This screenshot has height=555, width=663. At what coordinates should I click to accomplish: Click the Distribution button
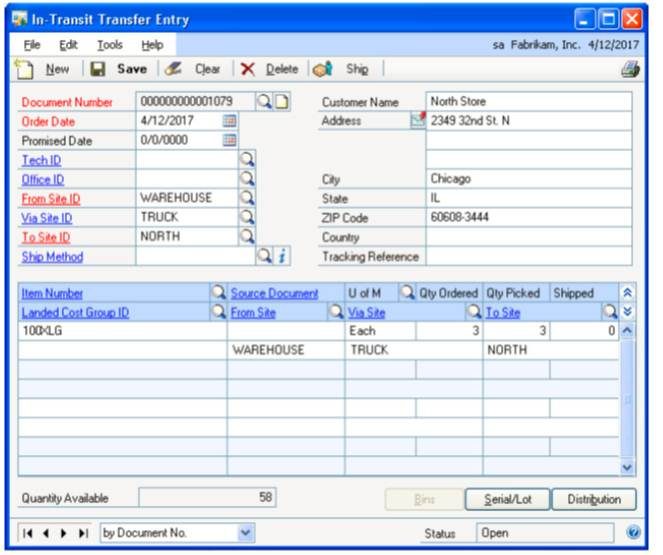pyautogui.click(x=594, y=499)
